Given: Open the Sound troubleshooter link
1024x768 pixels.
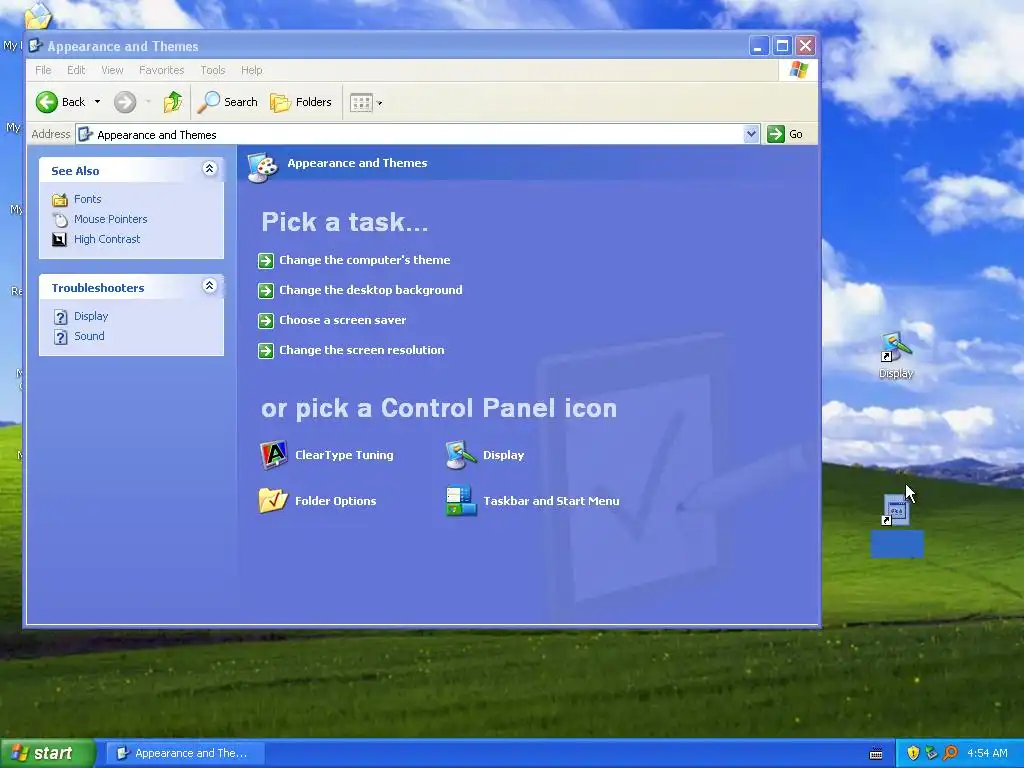Looking at the screenshot, I should coord(89,336).
